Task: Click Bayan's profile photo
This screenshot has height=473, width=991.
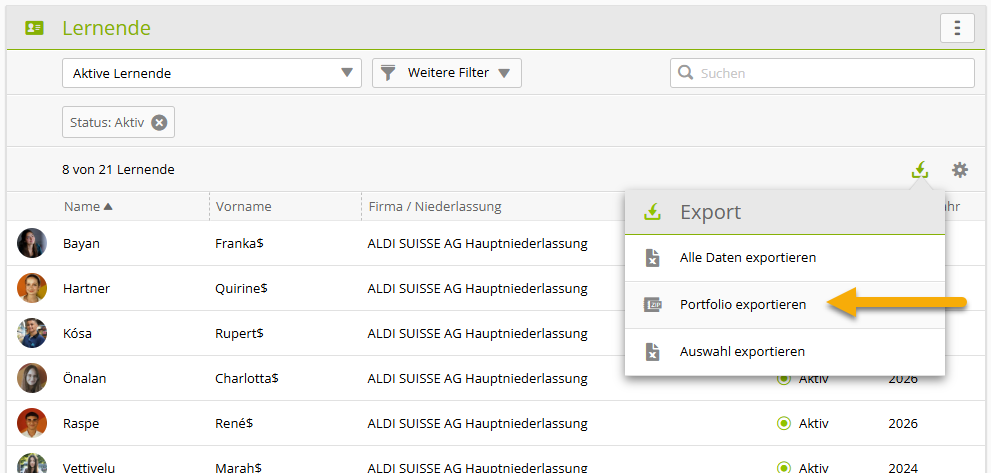Action: tap(32, 243)
